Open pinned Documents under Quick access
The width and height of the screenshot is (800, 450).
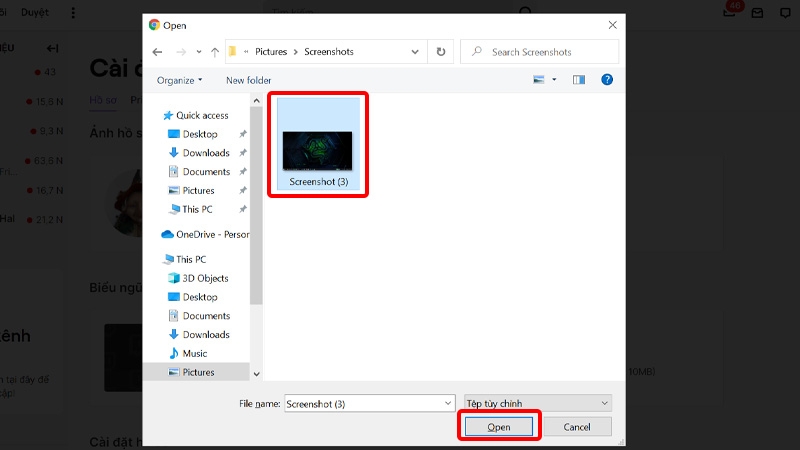click(199, 172)
